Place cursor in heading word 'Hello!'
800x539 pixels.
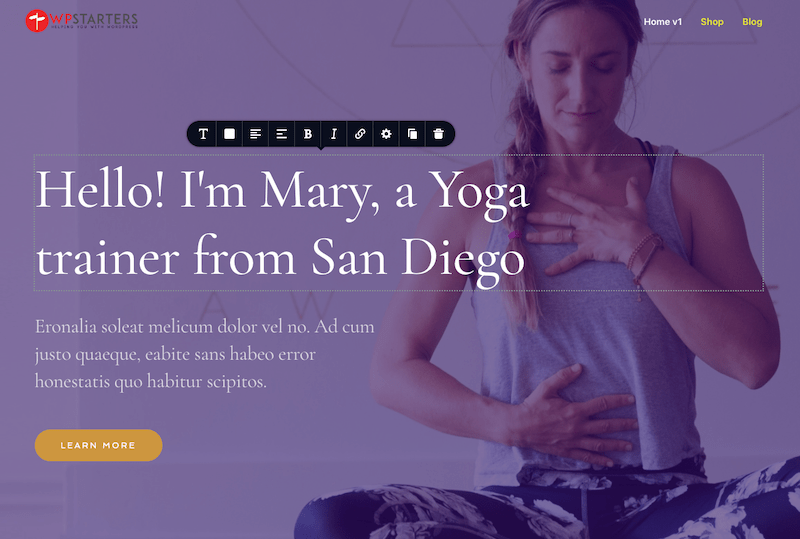tap(100, 188)
